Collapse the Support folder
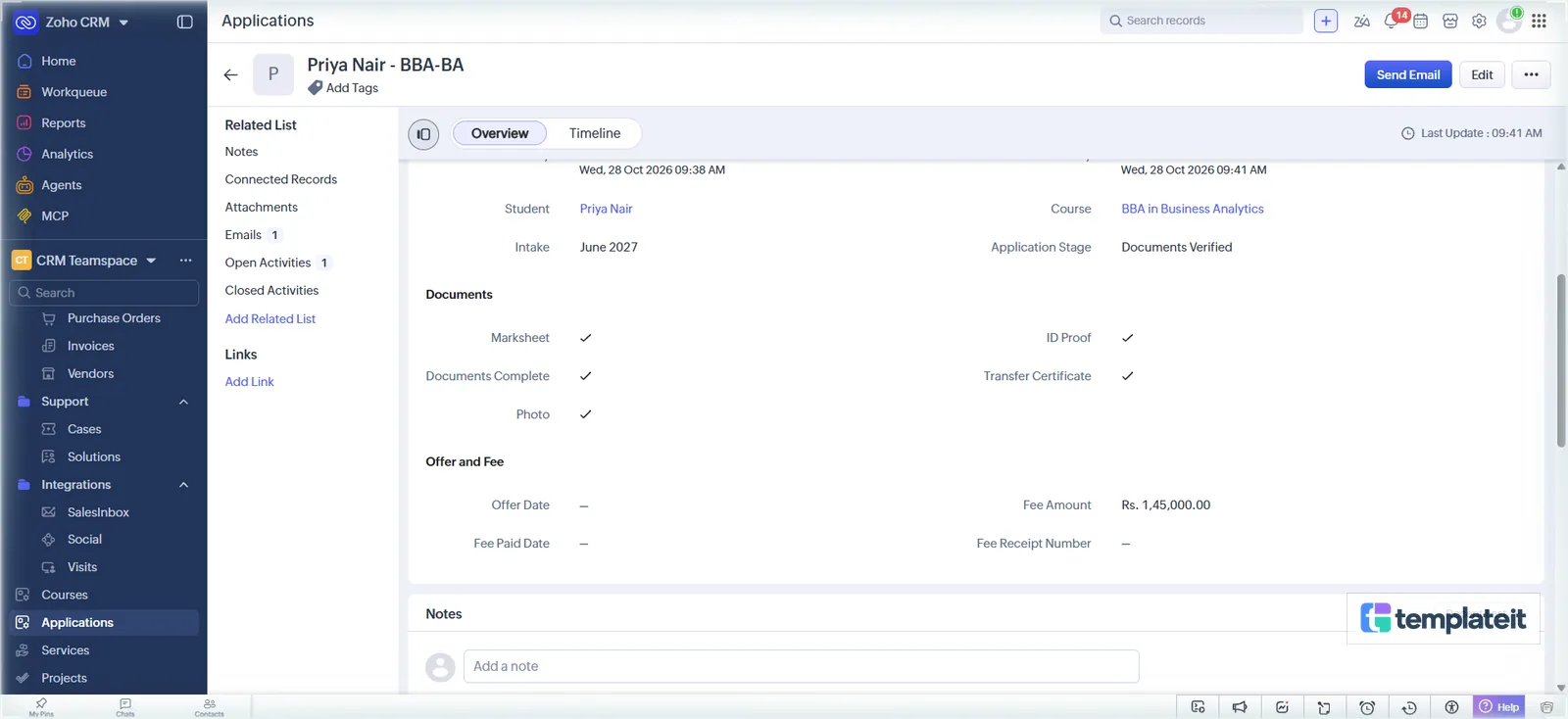 tap(183, 402)
